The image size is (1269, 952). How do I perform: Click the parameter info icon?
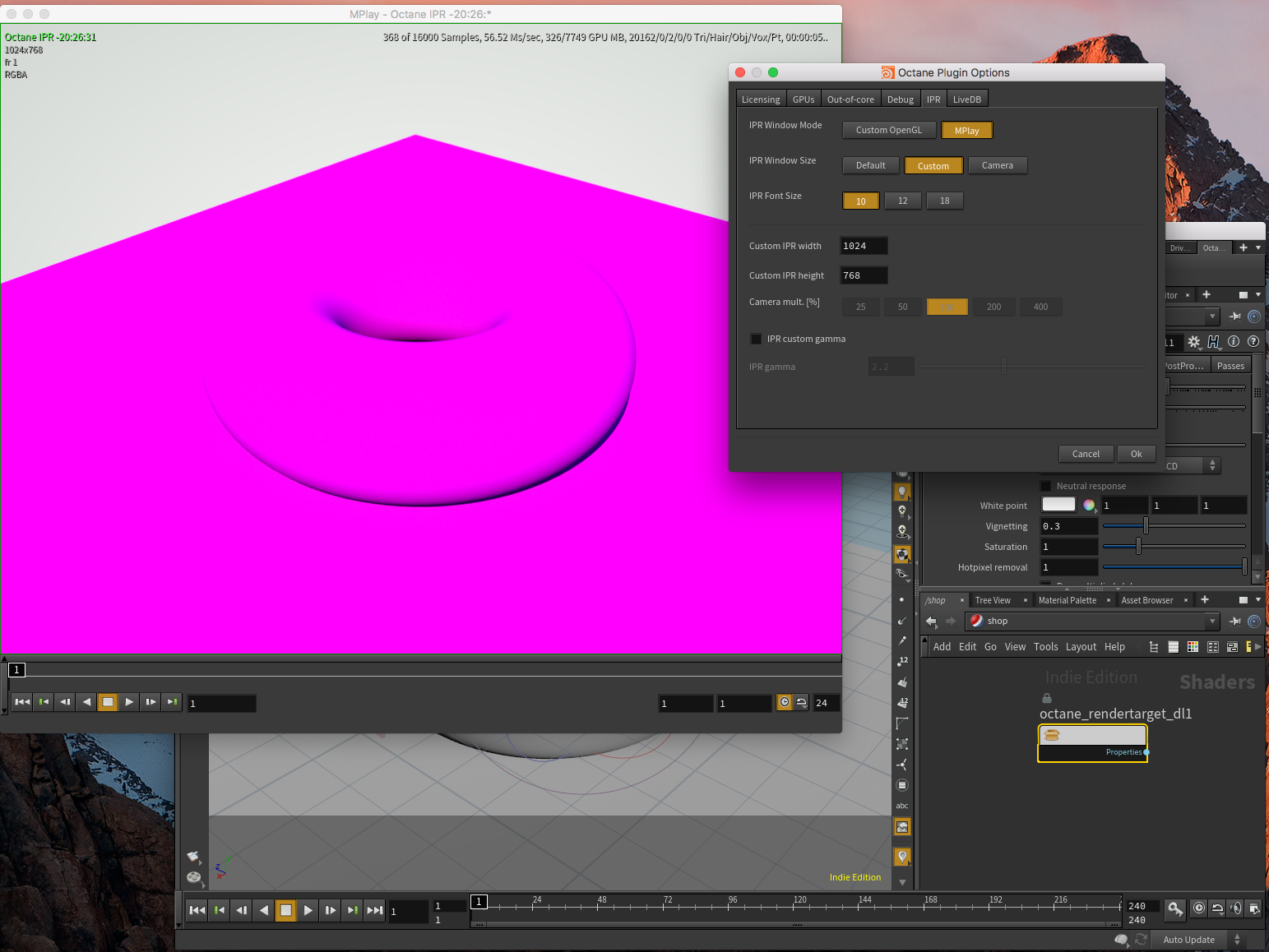tap(1234, 341)
